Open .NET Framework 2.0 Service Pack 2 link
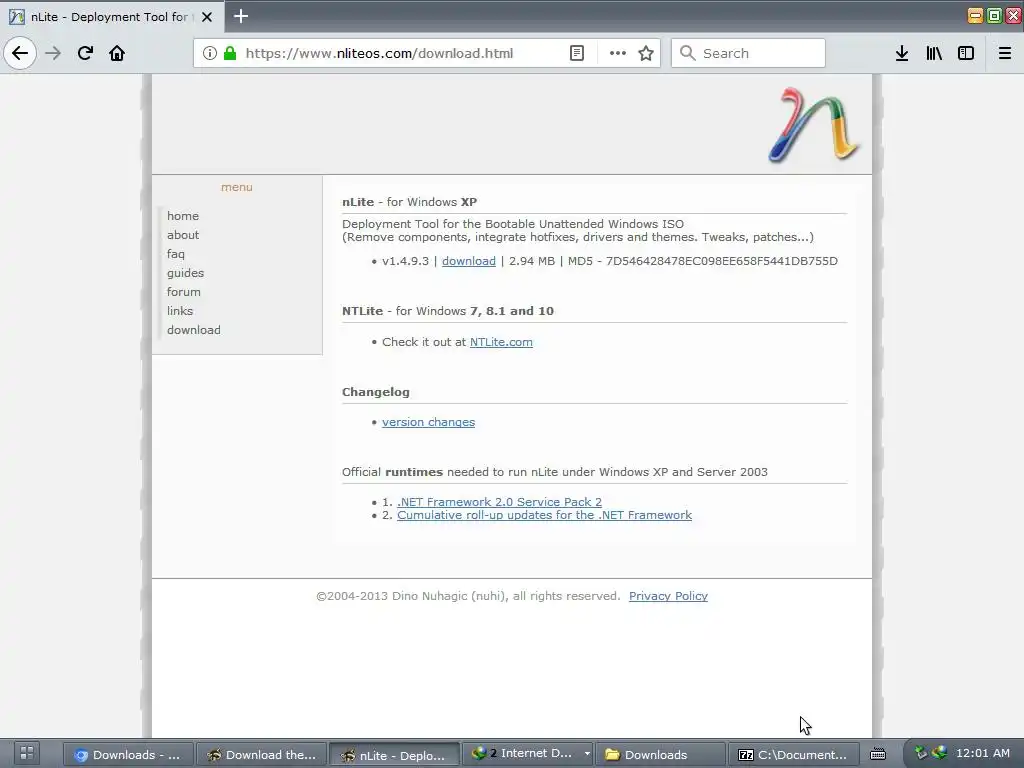Viewport: 1024px width, 768px height. pos(500,502)
